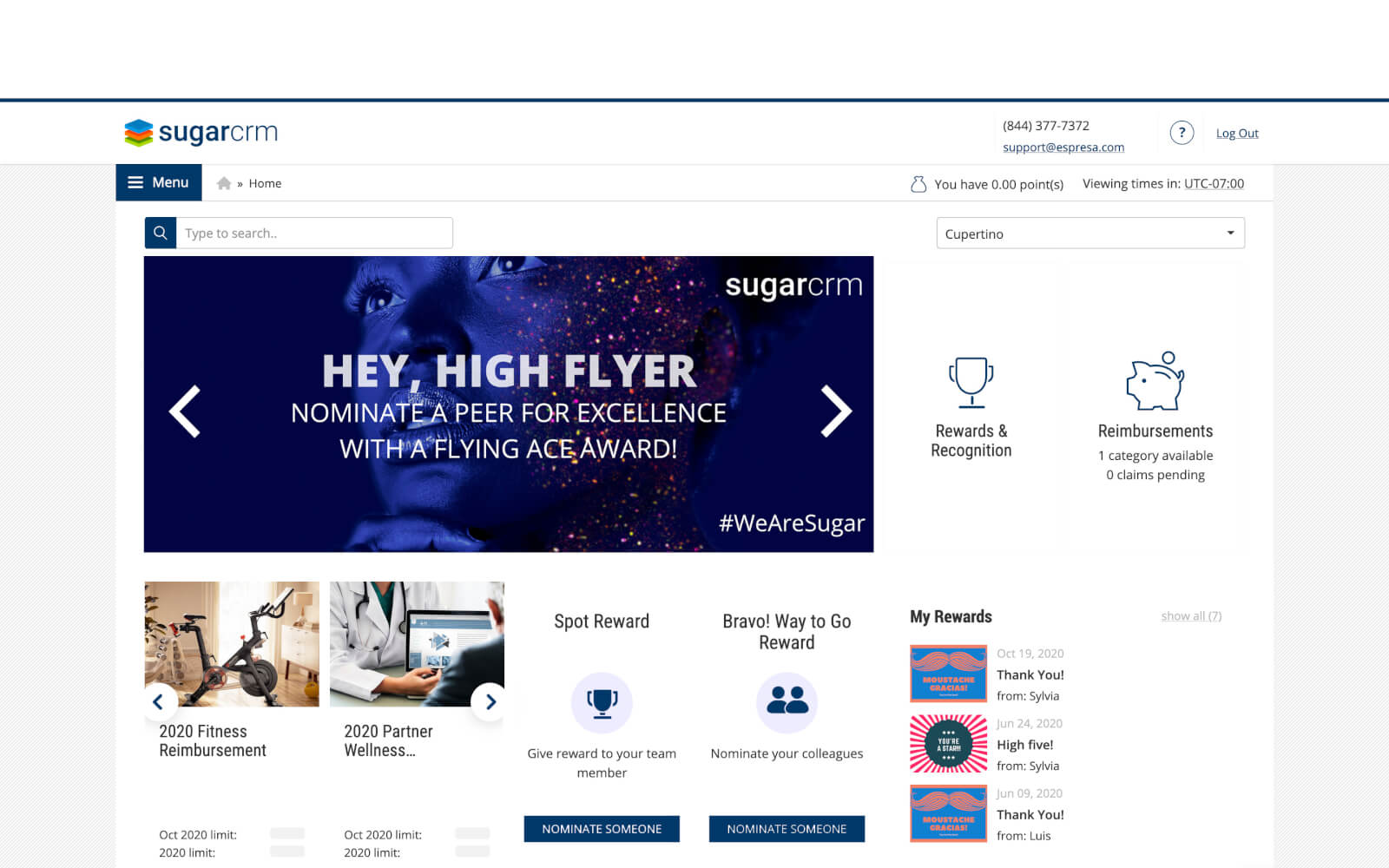This screenshot has height=868, width=1389.
Task: Click show all (7) rewards link
Action: pos(1191,615)
